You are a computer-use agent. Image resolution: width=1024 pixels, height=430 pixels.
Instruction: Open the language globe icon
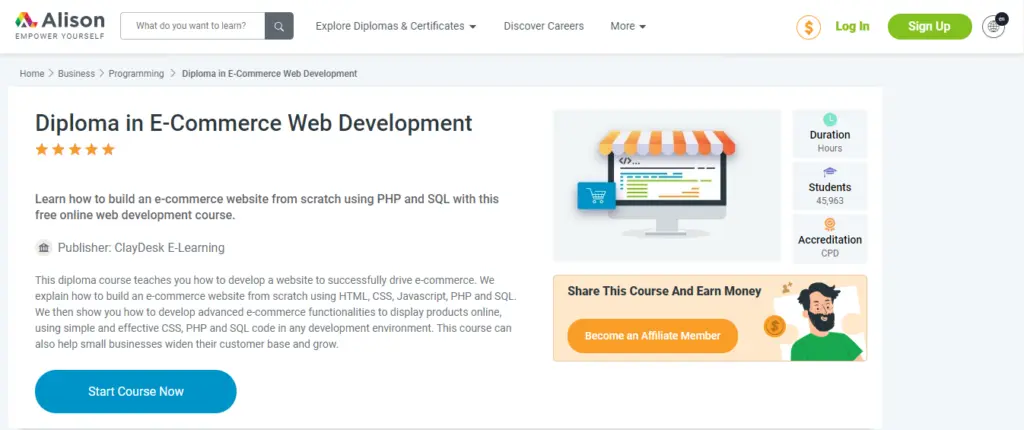click(x=993, y=26)
